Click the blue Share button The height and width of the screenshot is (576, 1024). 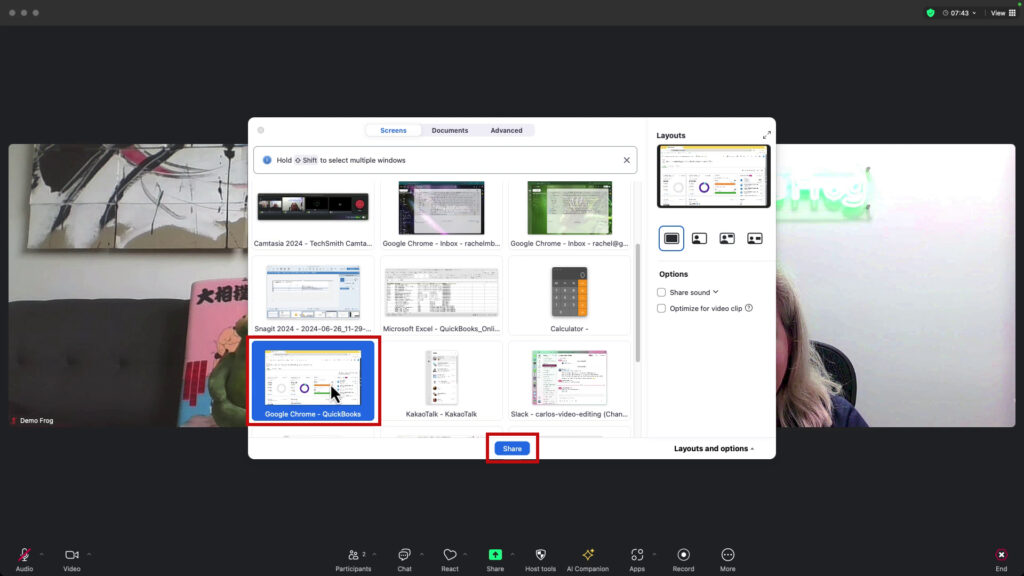[x=512, y=448]
